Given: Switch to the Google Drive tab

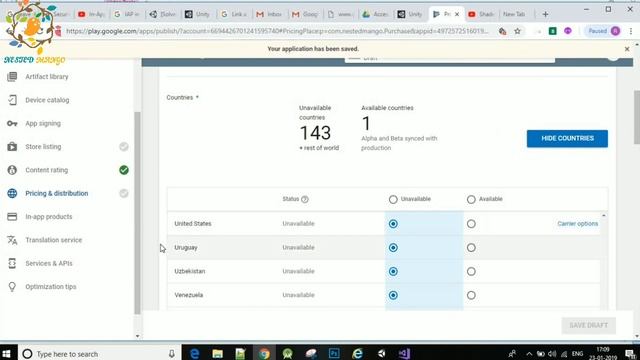Looking at the screenshot, I should click(376, 14).
